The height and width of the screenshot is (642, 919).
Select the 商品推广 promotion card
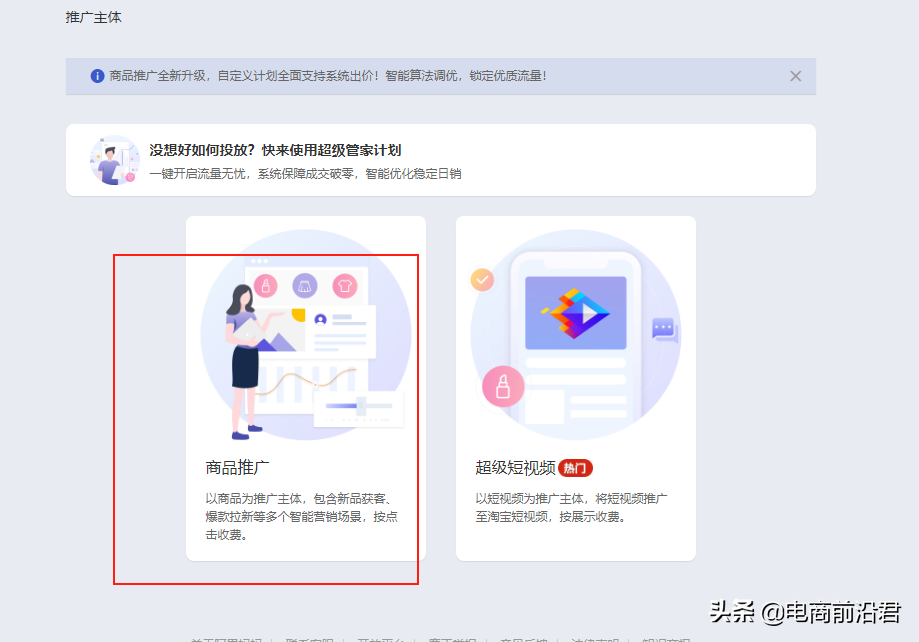[x=305, y=387]
